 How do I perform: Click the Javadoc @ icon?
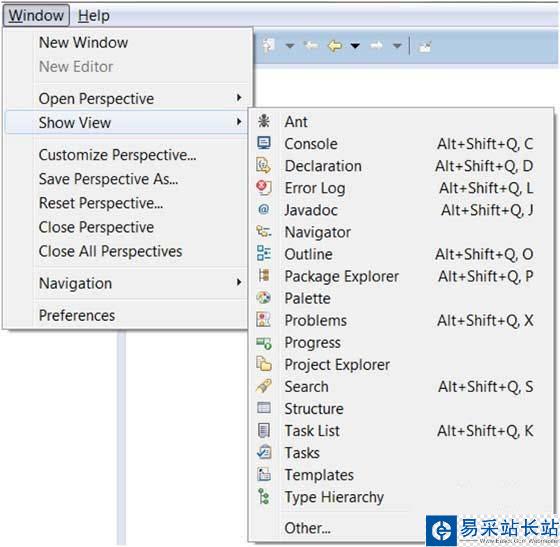(264, 209)
